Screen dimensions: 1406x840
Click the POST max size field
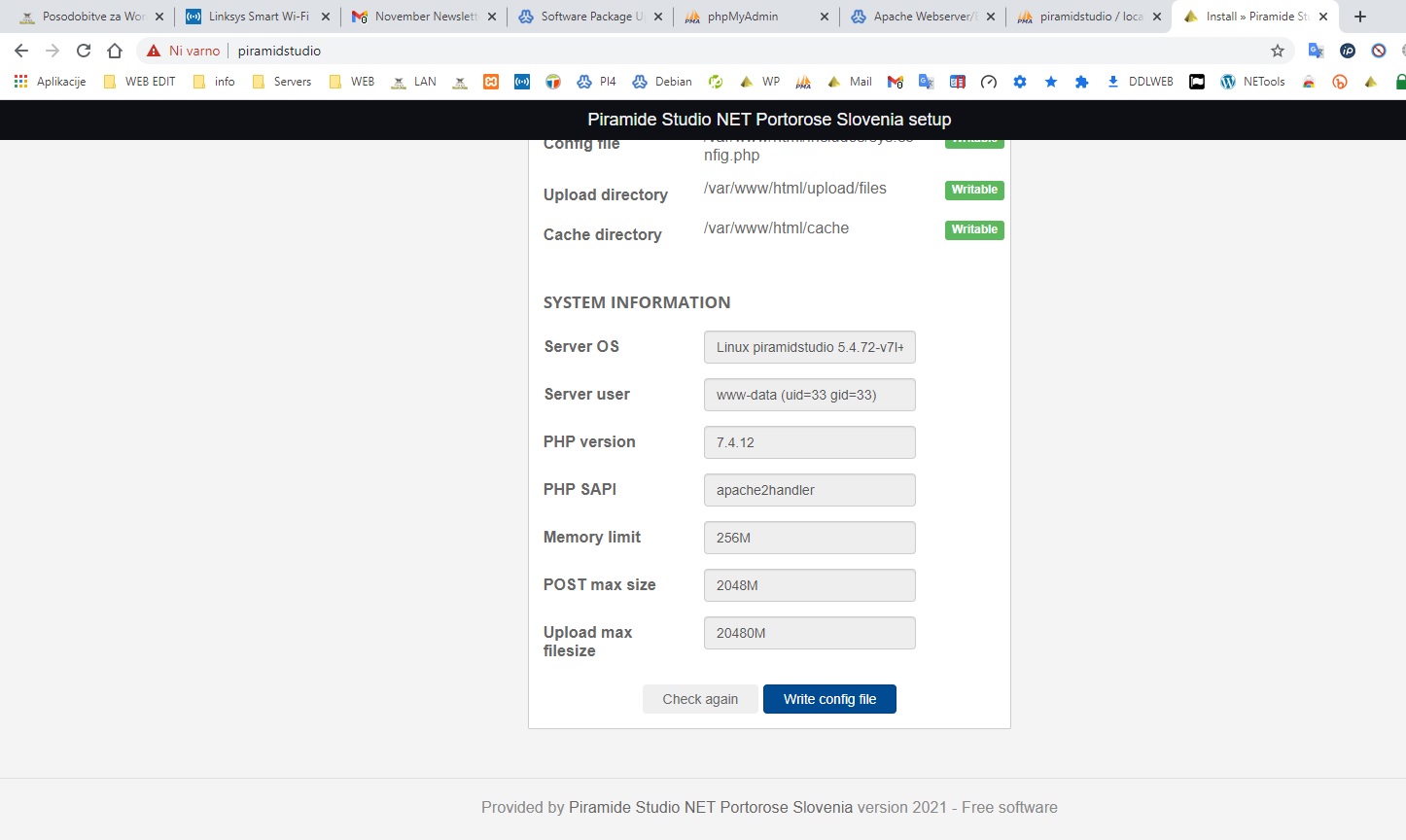click(809, 585)
